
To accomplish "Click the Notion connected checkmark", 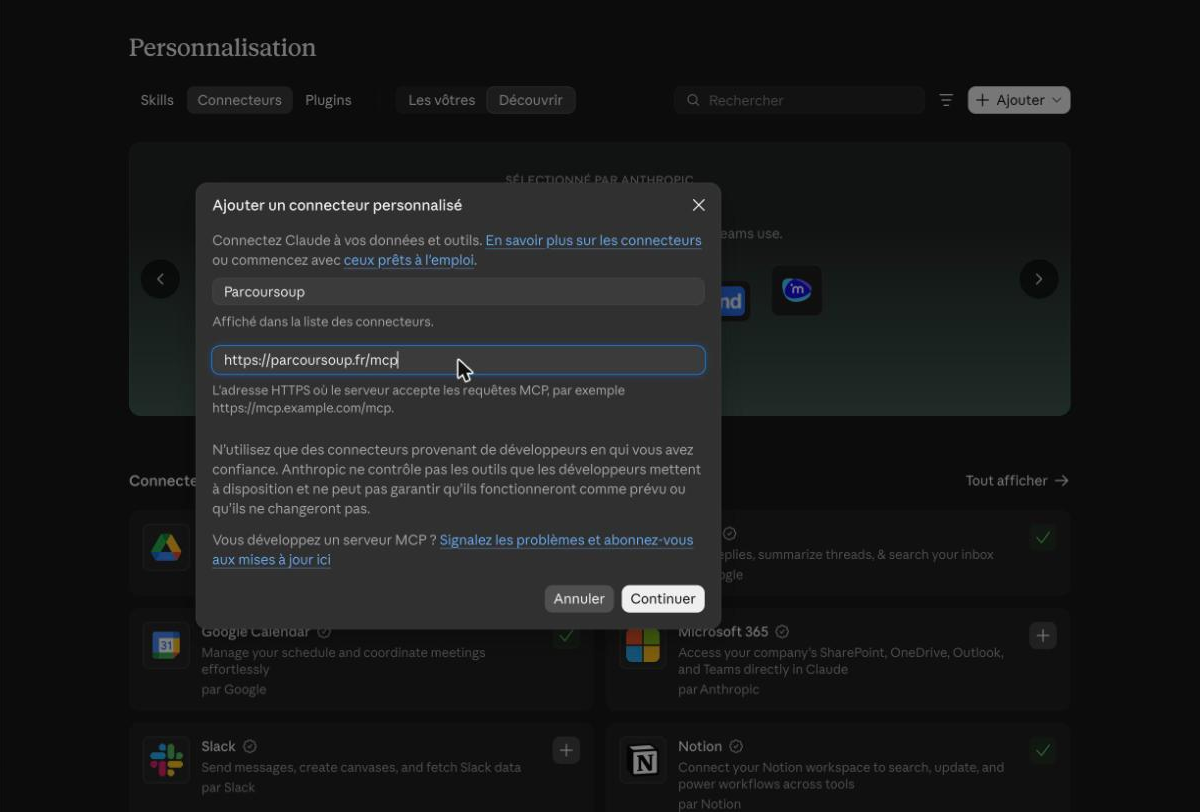I will tap(1043, 750).
